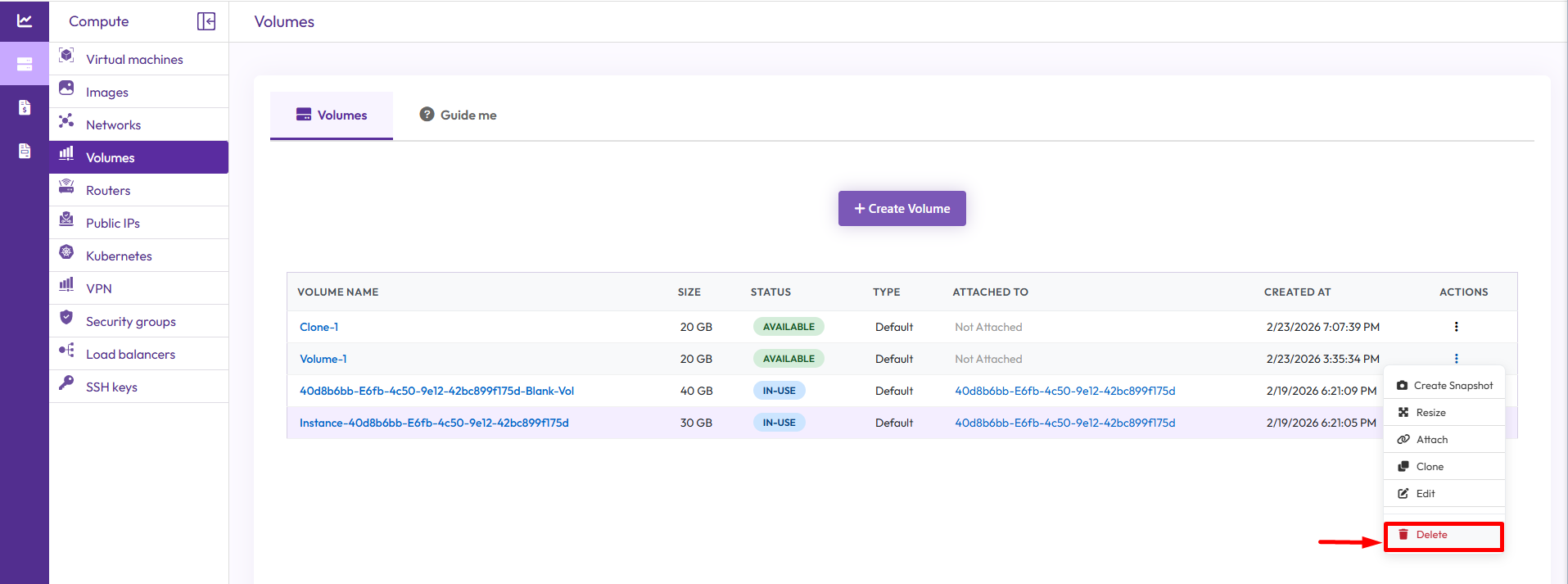Open the Clone-1 volume link
This screenshot has height=584, width=1568.
[319, 327]
